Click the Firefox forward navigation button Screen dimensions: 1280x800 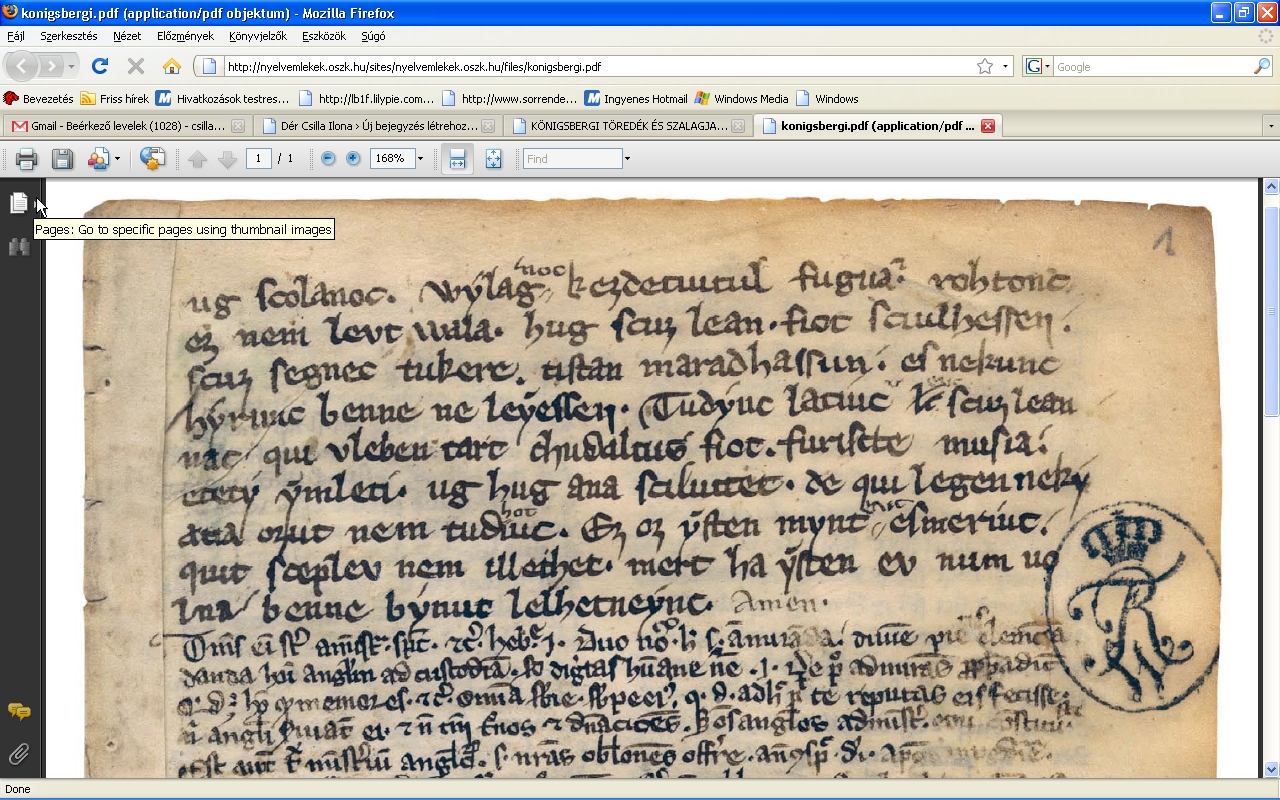pos(51,66)
